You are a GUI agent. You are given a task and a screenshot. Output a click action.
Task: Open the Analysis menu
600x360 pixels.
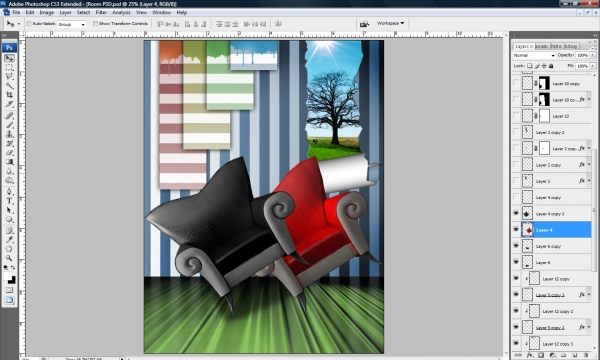pos(121,13)
